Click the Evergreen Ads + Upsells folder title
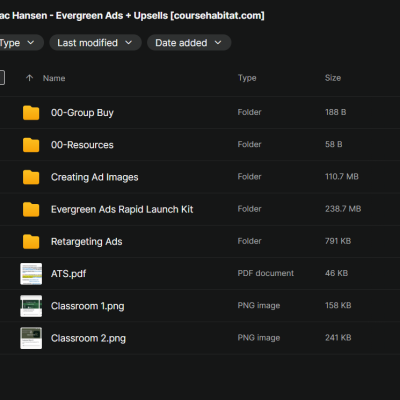Image resolution: width=400 pixels, height=400 pixels. point(132,16)
